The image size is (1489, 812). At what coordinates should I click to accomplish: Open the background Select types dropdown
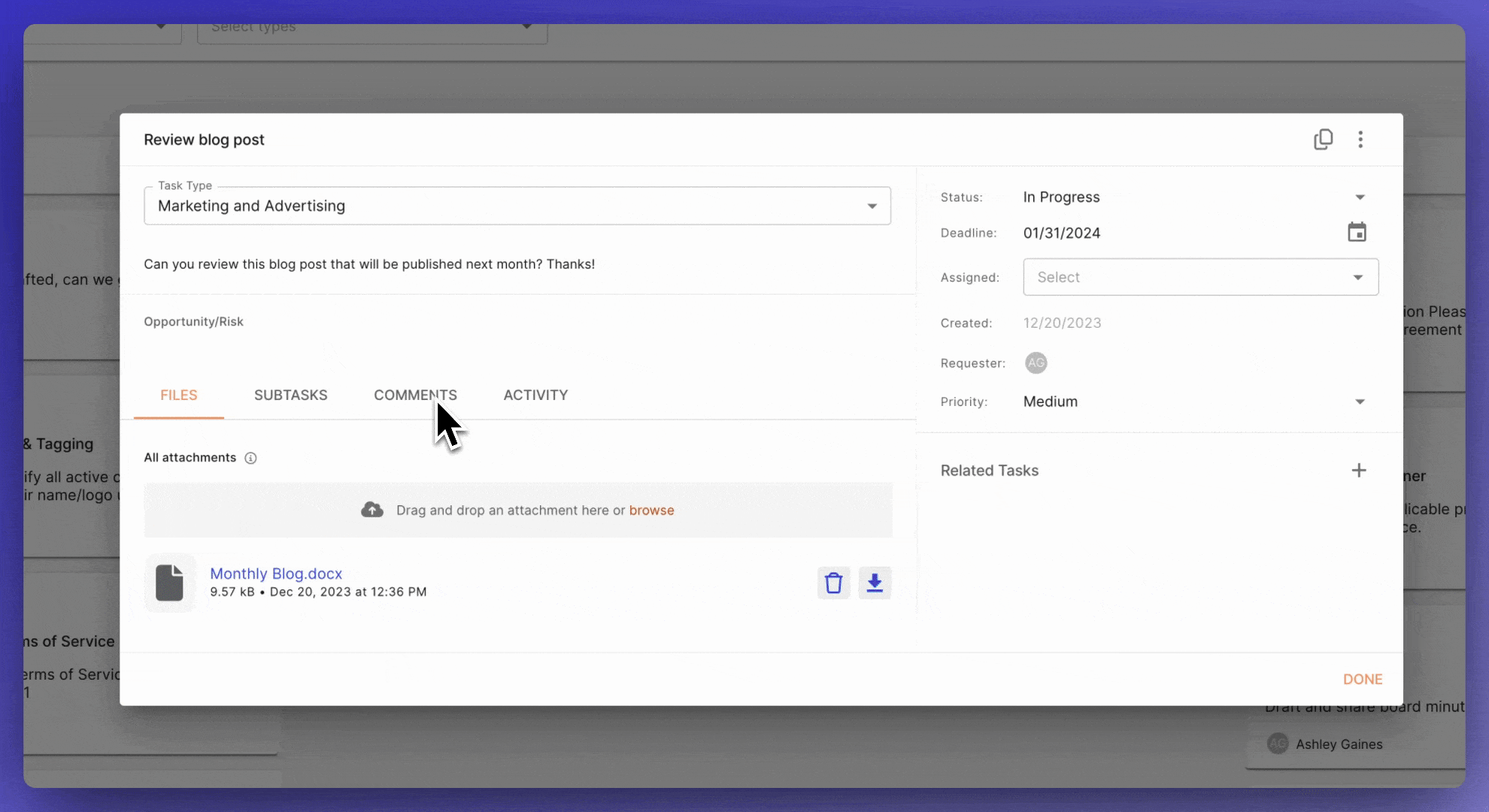click(x=372, y=30)
